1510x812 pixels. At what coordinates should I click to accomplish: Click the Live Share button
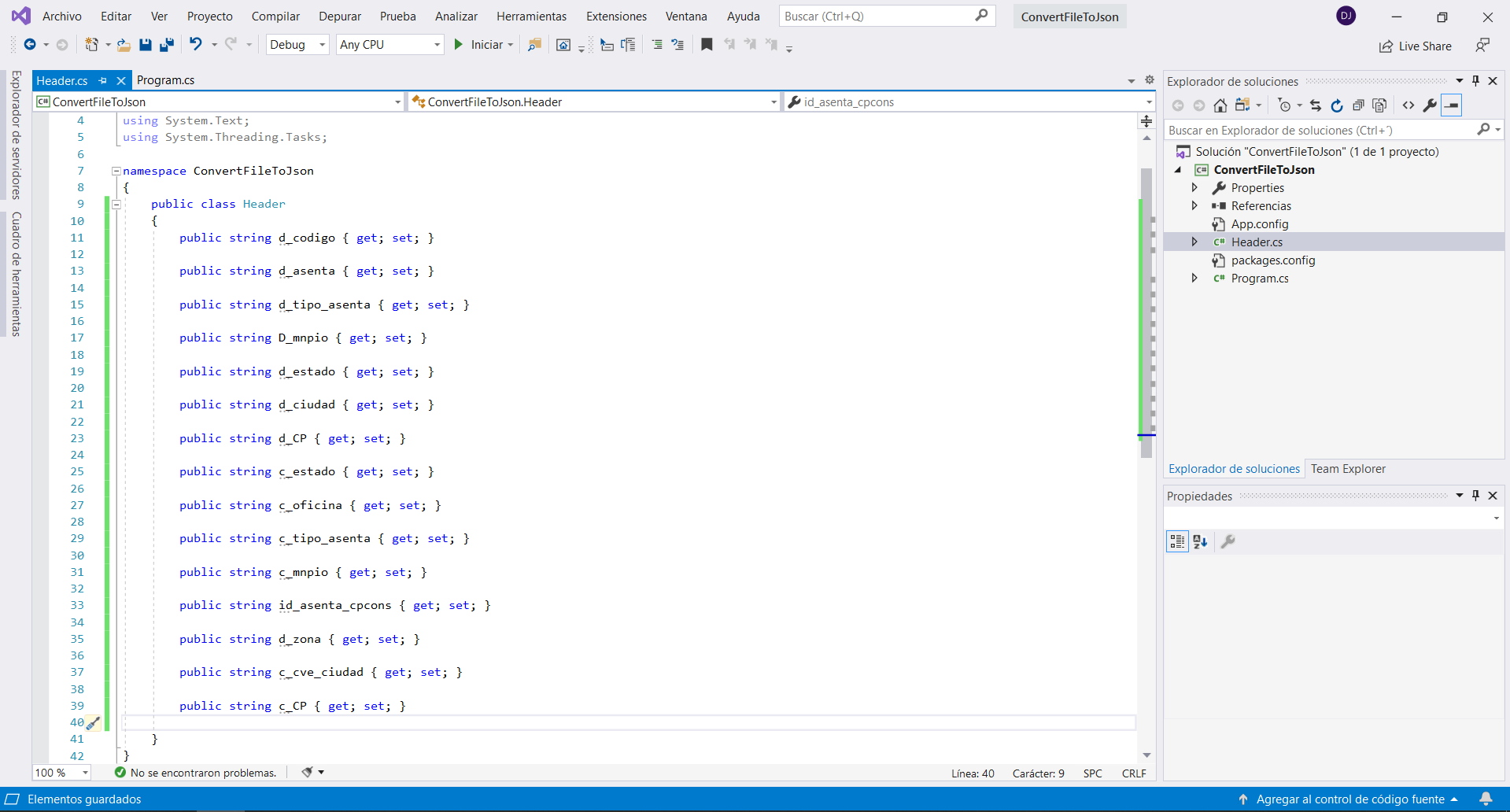click(x=1416, y=46)
